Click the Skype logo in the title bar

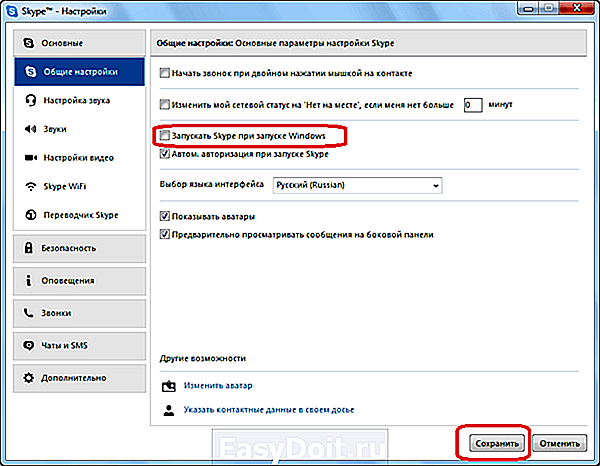pos(12,11)
